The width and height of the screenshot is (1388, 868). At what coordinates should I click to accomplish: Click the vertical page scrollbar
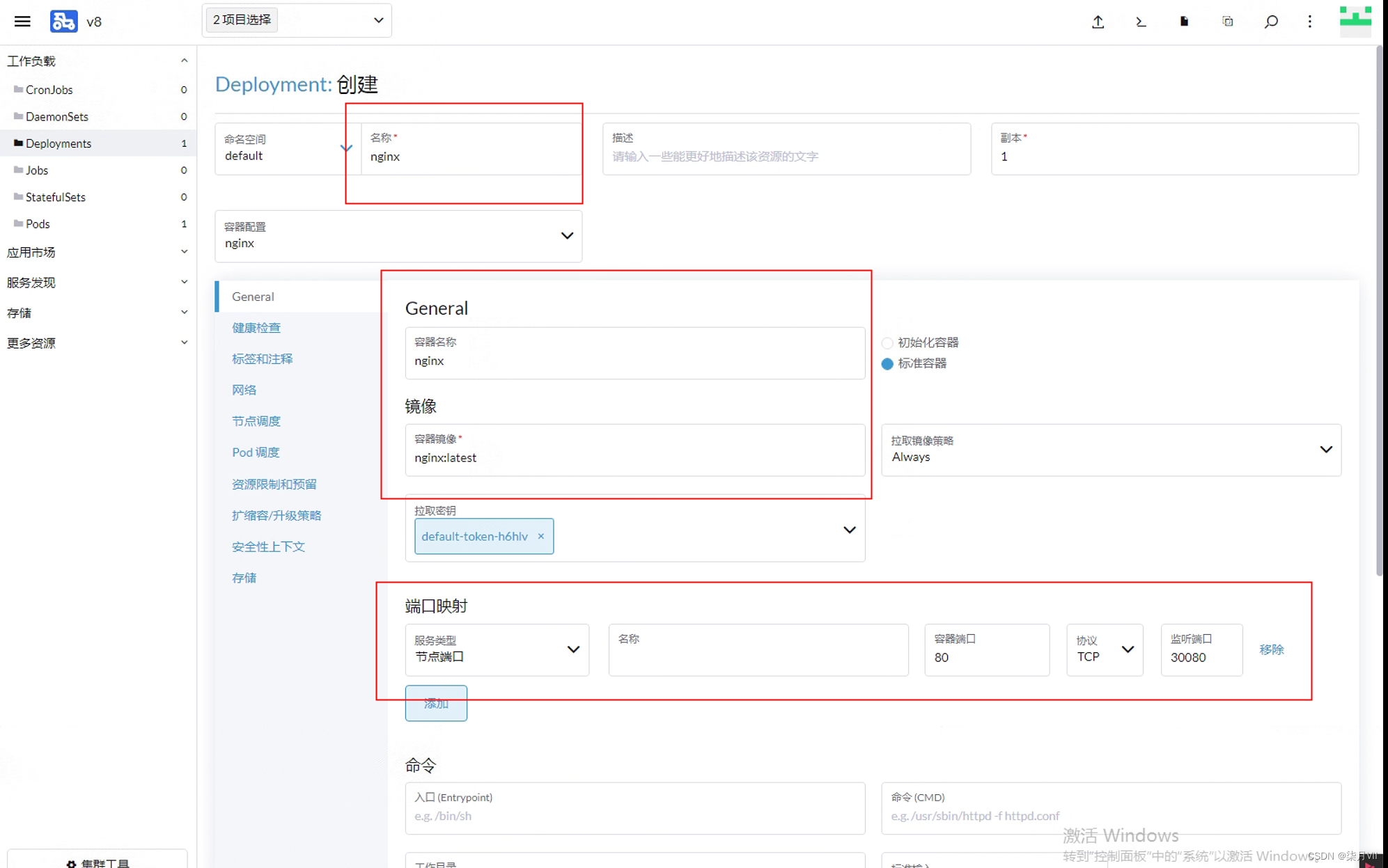[1380, 312]
